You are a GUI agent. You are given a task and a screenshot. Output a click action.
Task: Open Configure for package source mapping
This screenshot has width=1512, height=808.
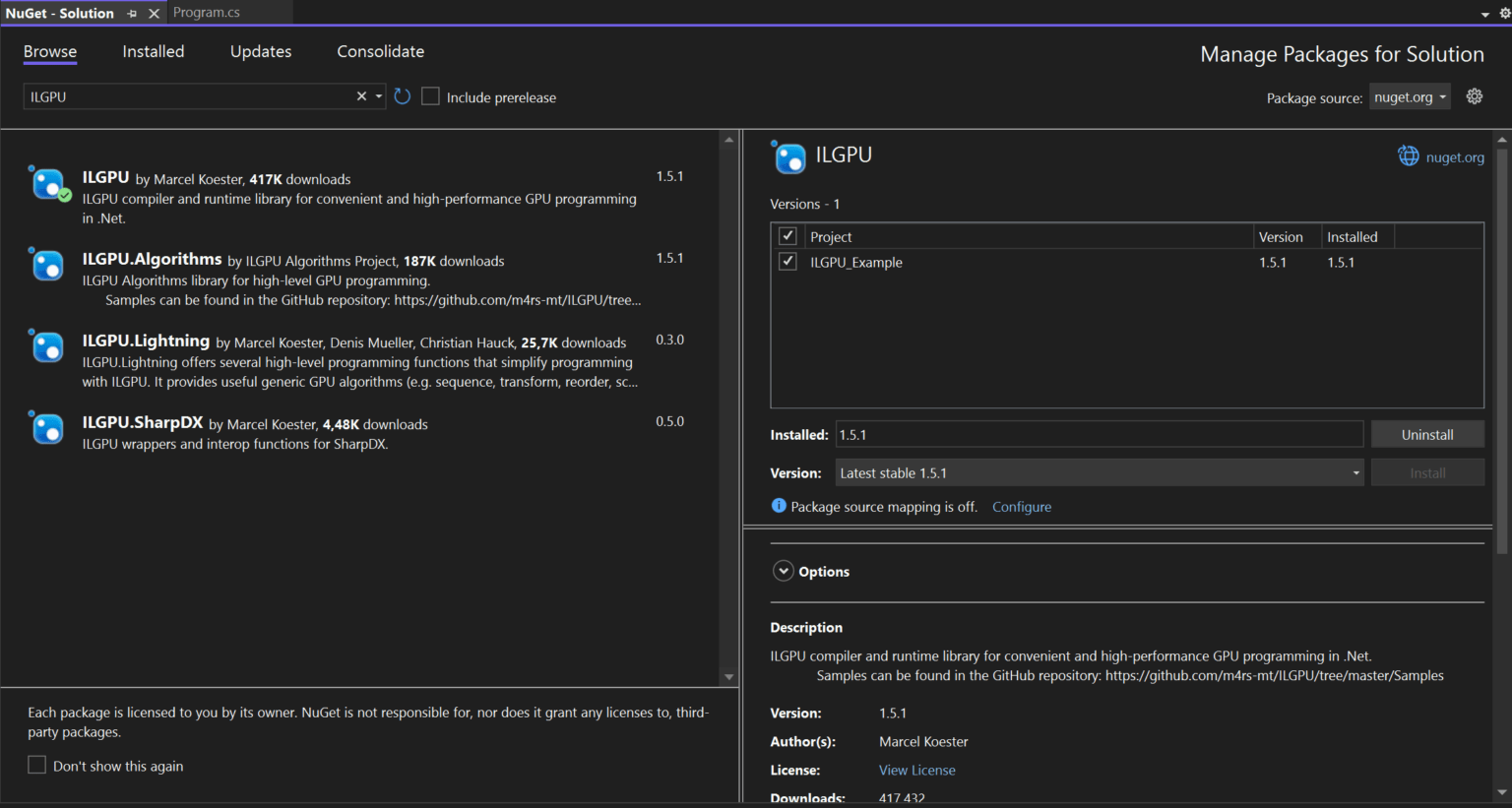pos(1021,506)
